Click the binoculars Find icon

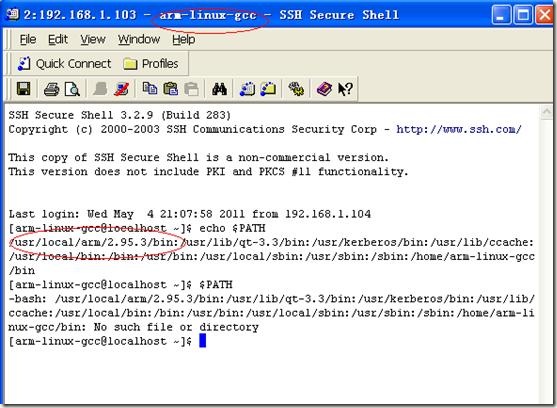pos(219,89)
